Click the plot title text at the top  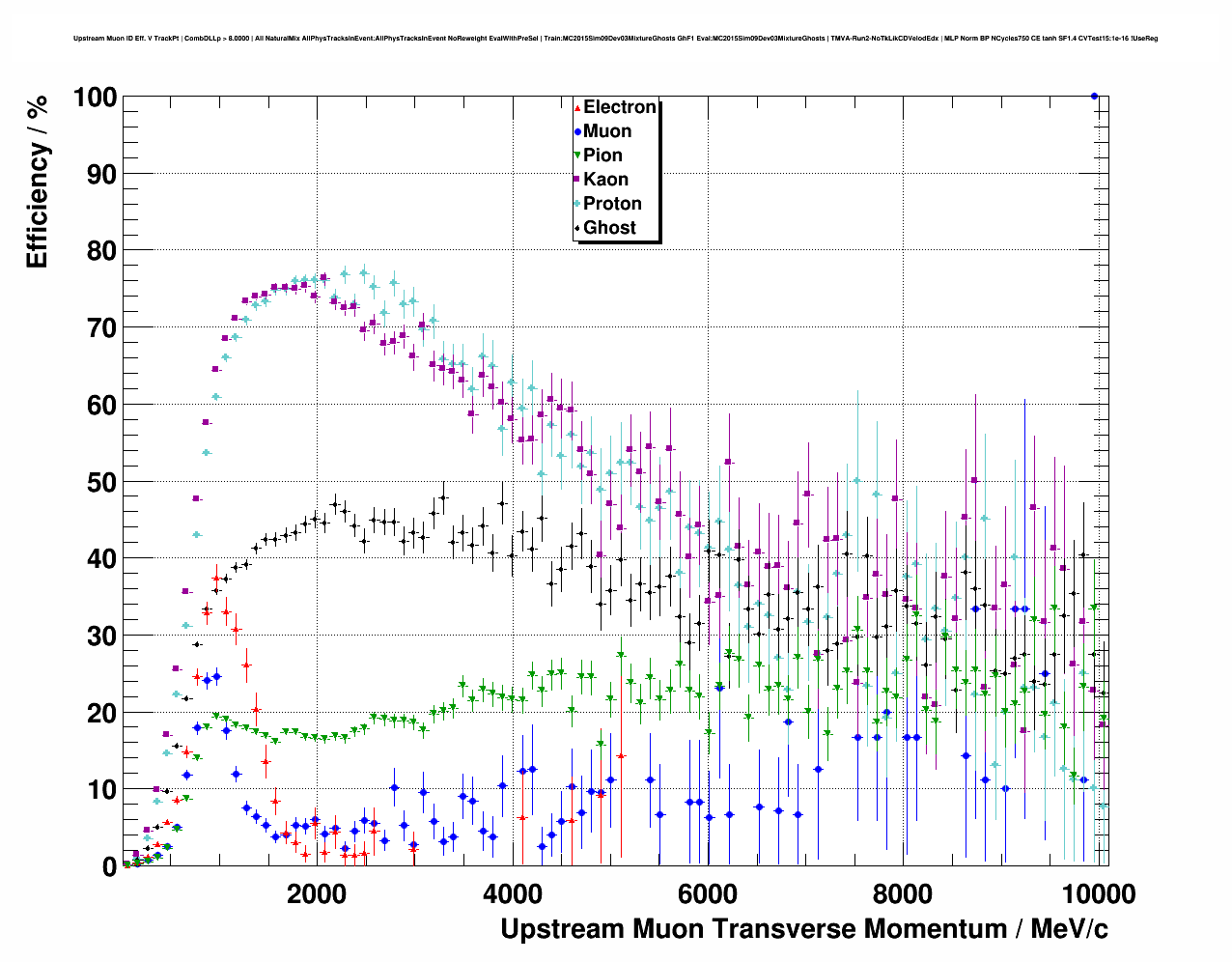(x=615, y=39)
